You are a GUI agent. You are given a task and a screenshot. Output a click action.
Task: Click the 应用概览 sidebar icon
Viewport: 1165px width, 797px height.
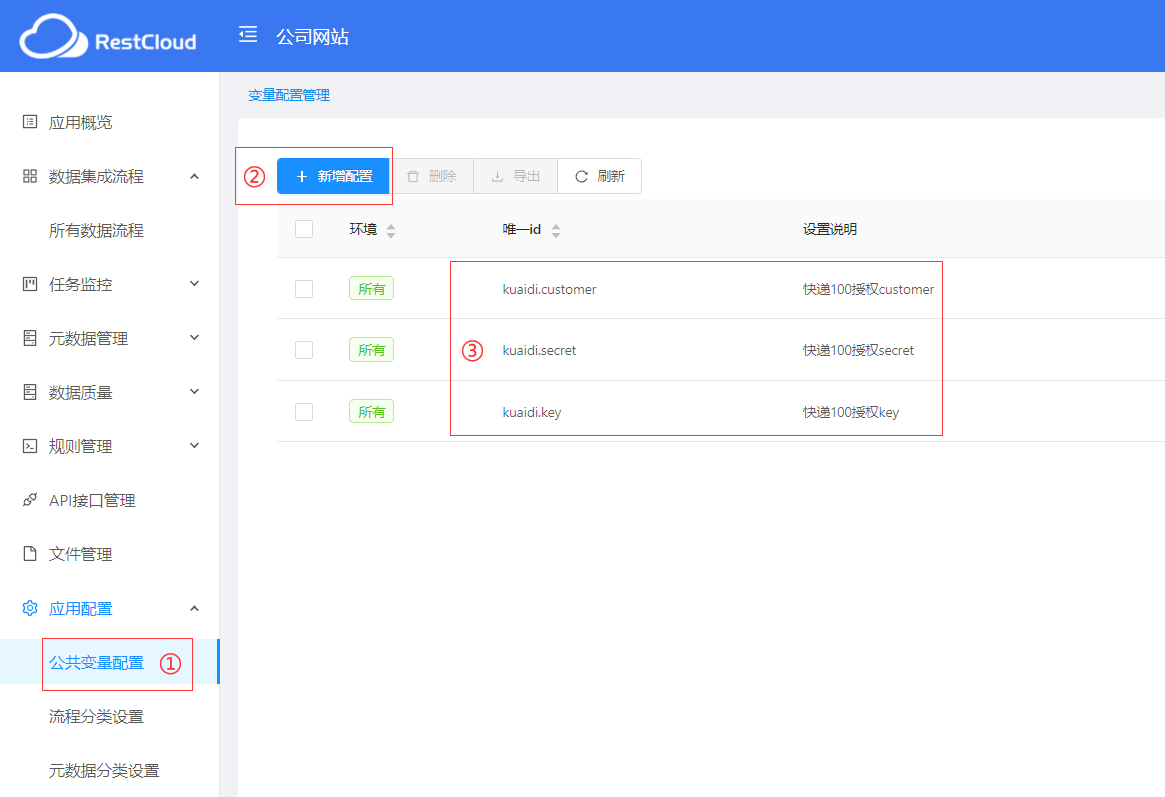pyautogui.click(x=30, y=122)
